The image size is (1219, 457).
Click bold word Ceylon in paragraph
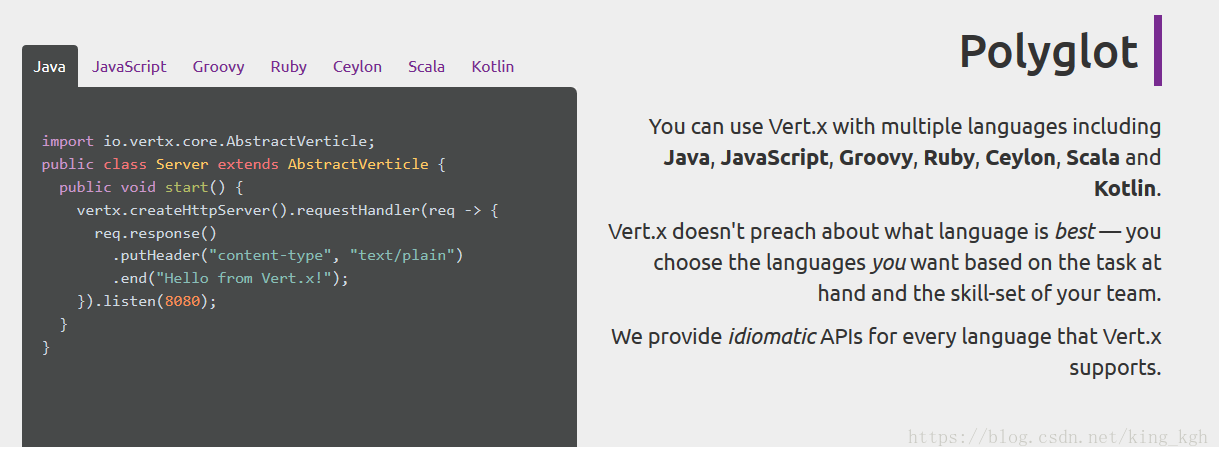tap(1020, 158)
